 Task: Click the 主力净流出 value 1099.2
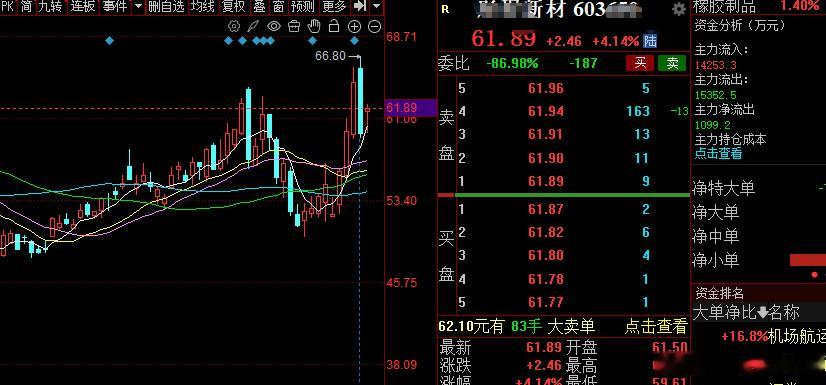point(712,125)
